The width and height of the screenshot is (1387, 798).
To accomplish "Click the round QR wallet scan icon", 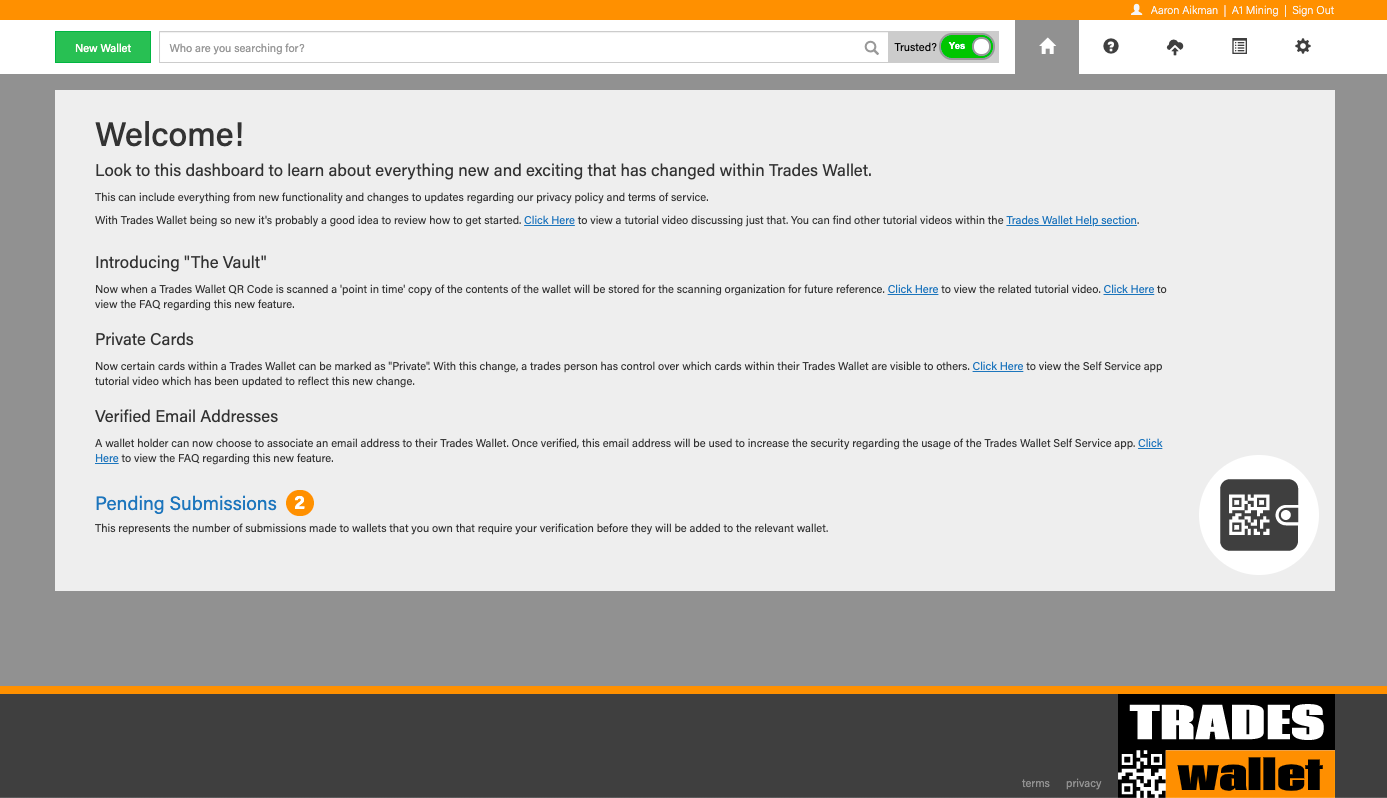I will (1259, 515).
